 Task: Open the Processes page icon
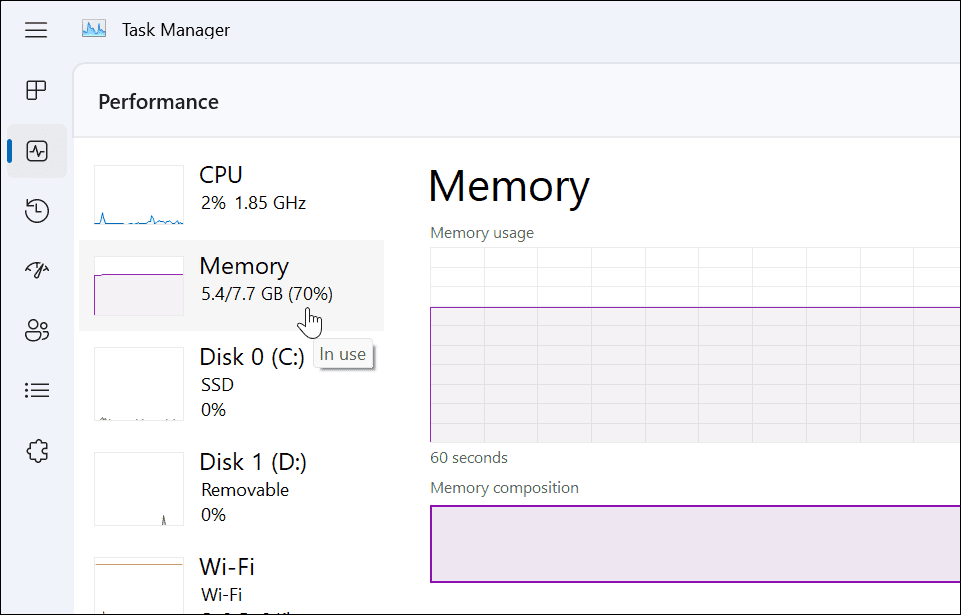coord(37,90)
